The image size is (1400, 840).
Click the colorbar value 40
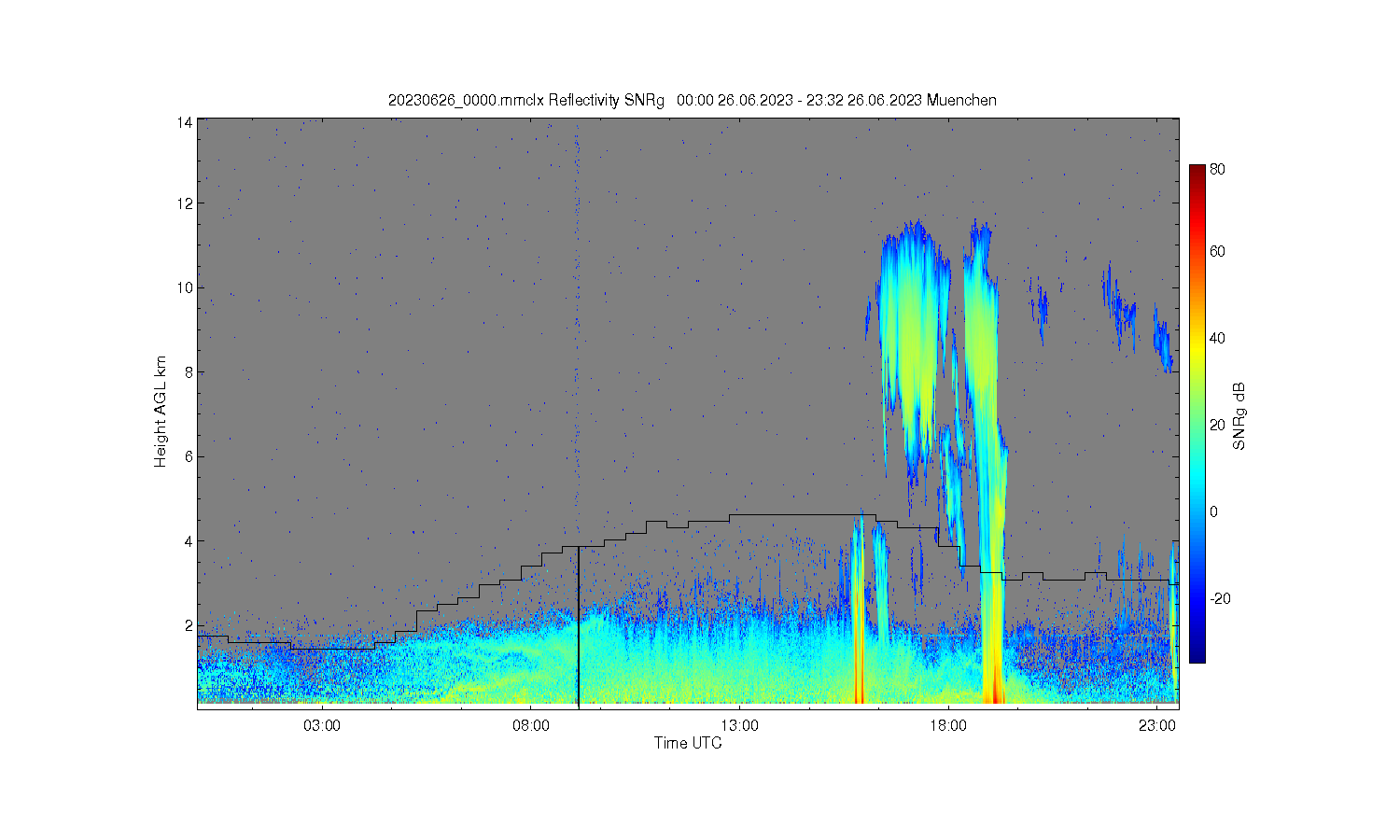(x=1217, y=338)
